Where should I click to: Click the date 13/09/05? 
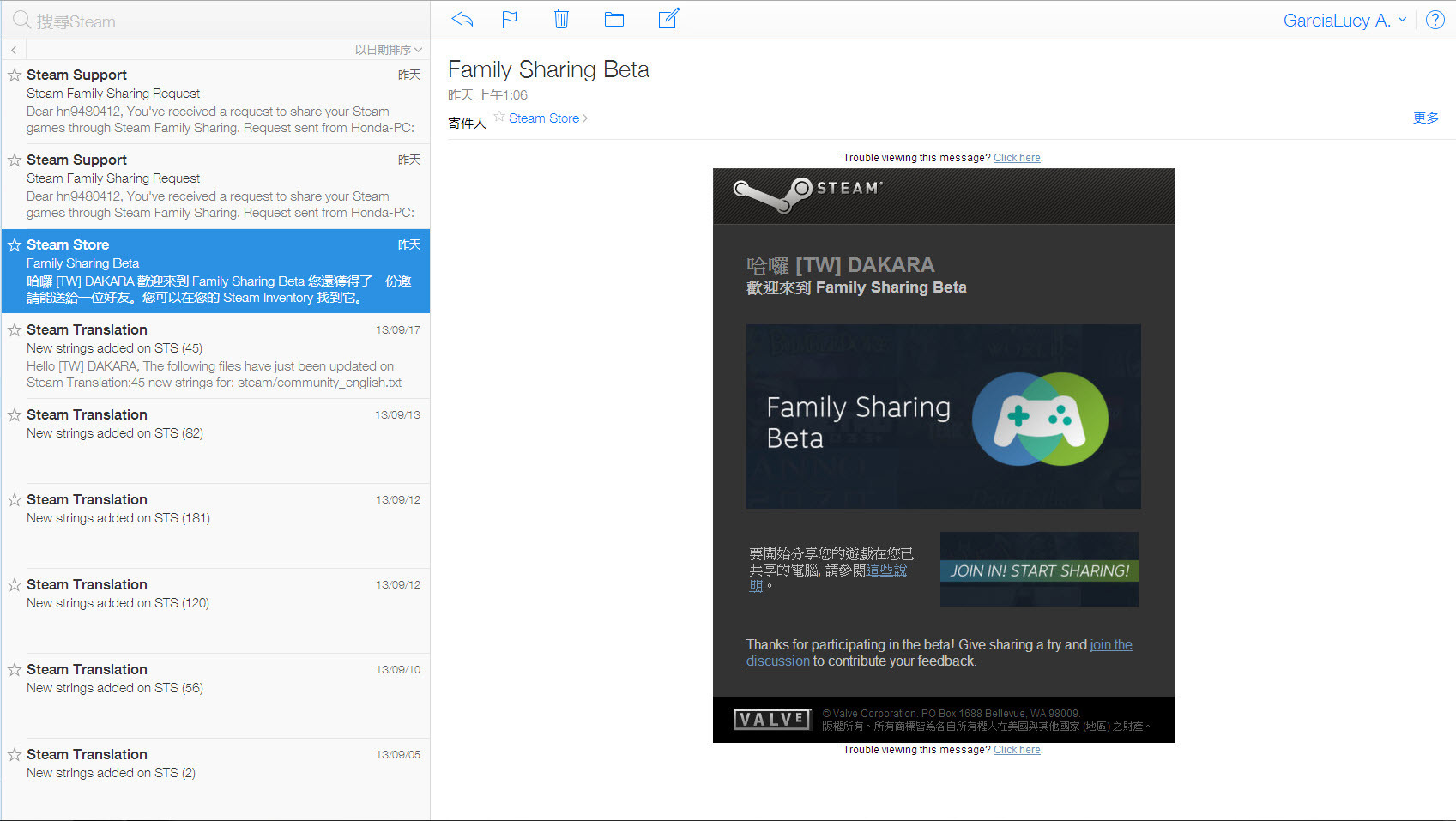point(398,755)
